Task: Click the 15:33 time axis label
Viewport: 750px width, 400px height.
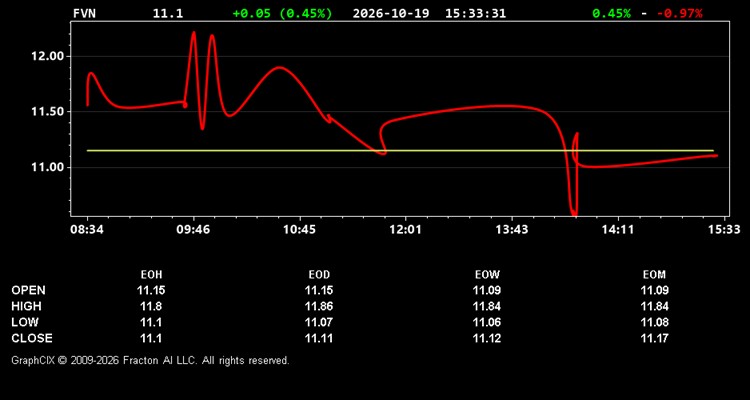Action: (724, 230)
